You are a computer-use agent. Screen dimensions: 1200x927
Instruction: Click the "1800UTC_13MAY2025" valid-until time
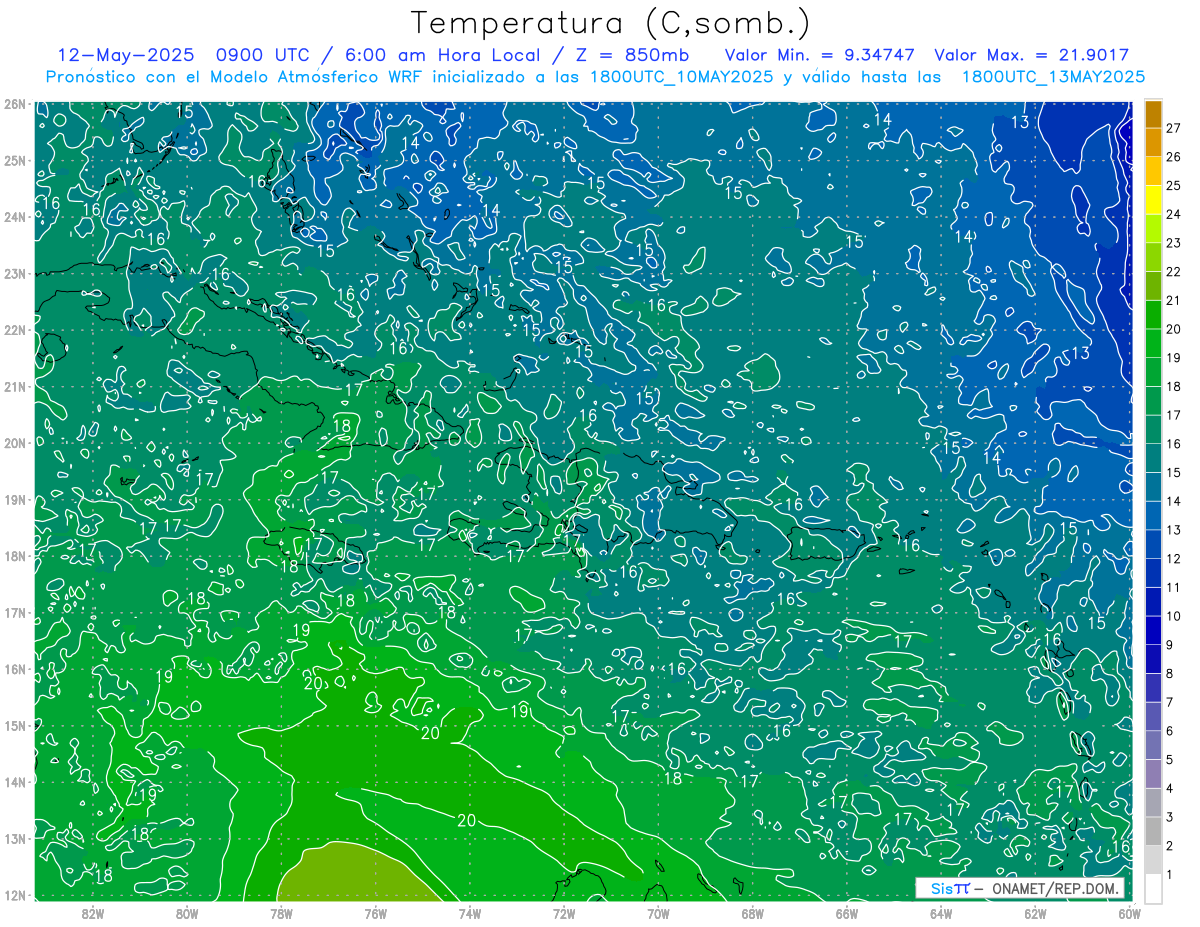pyautogui.click(x=1053, y=76)
